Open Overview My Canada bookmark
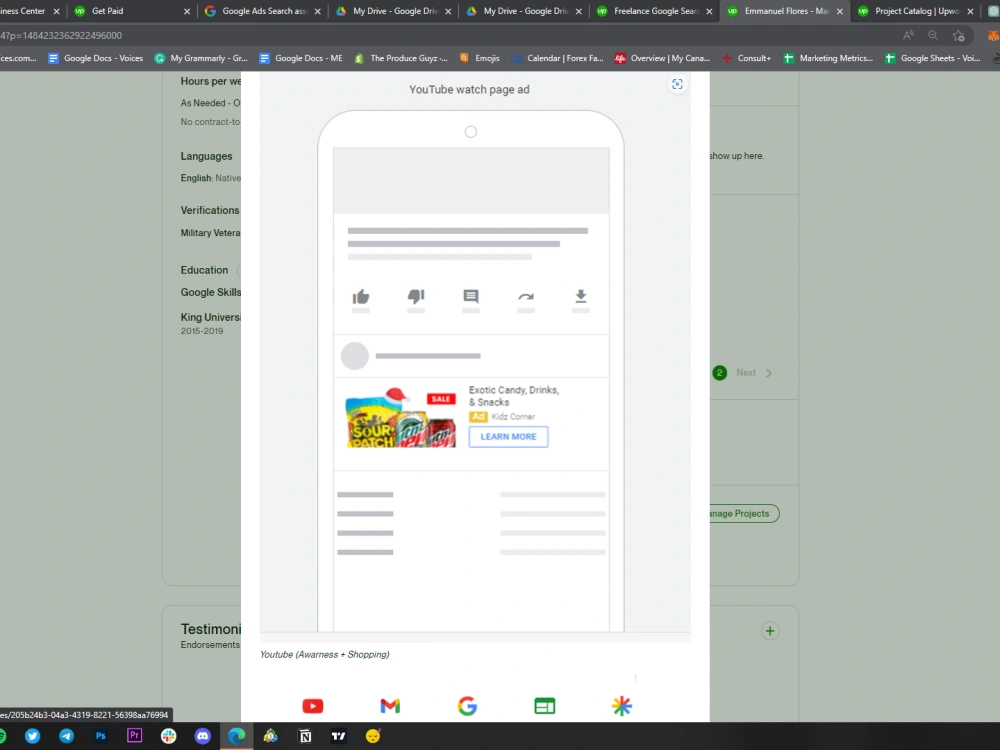1000x750 pixels. 663,58
